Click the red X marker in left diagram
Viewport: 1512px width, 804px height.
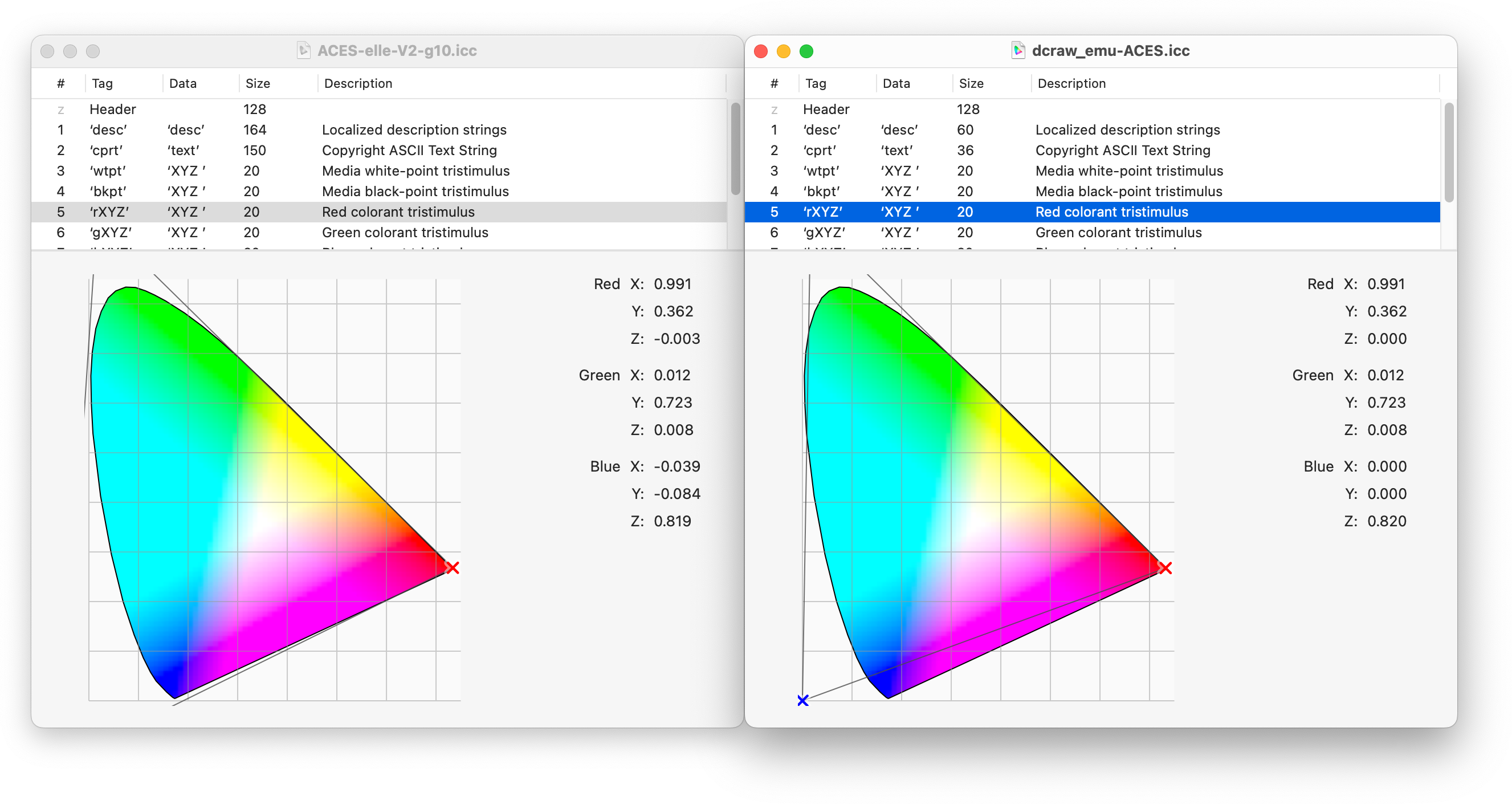click(x=452, y=567)
